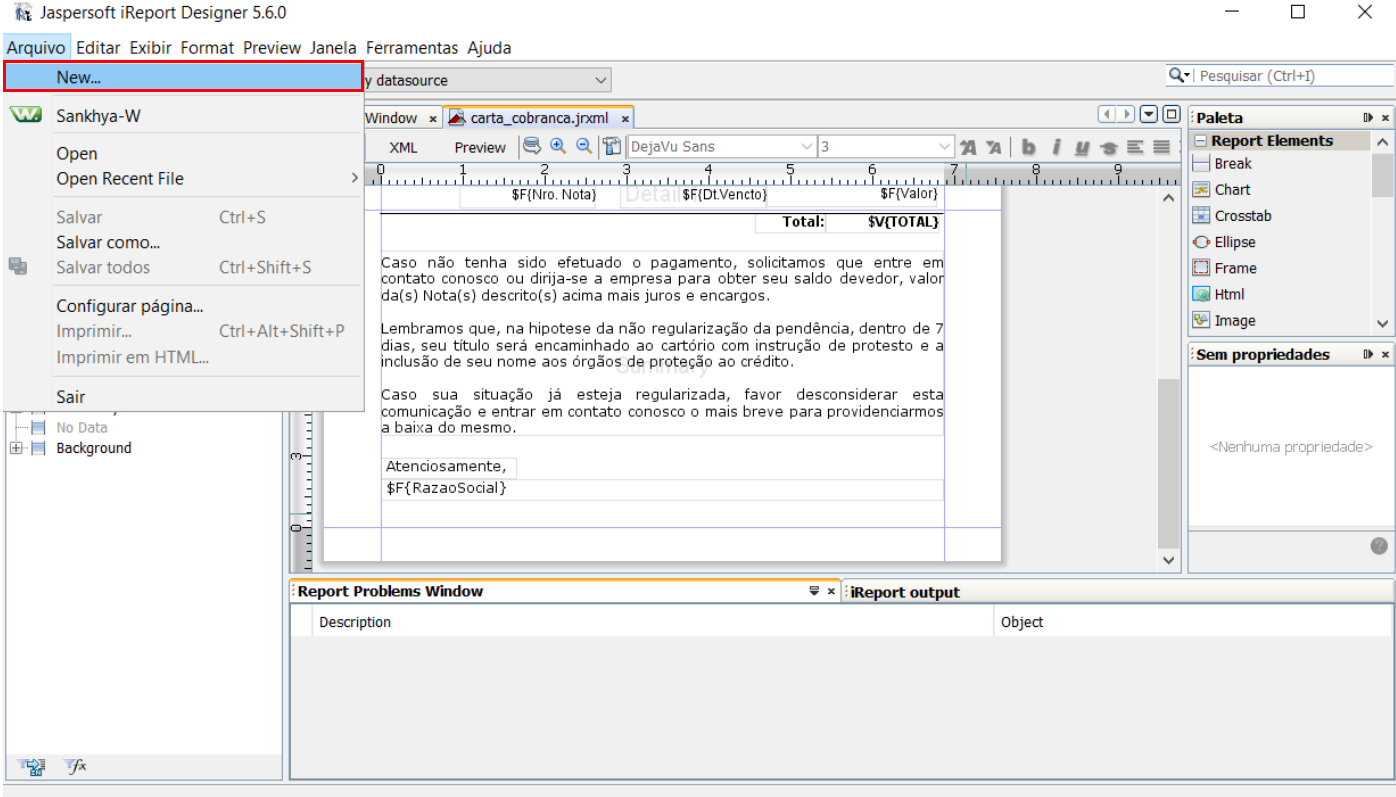Select the Break palette element

[x=1232, y=164]
